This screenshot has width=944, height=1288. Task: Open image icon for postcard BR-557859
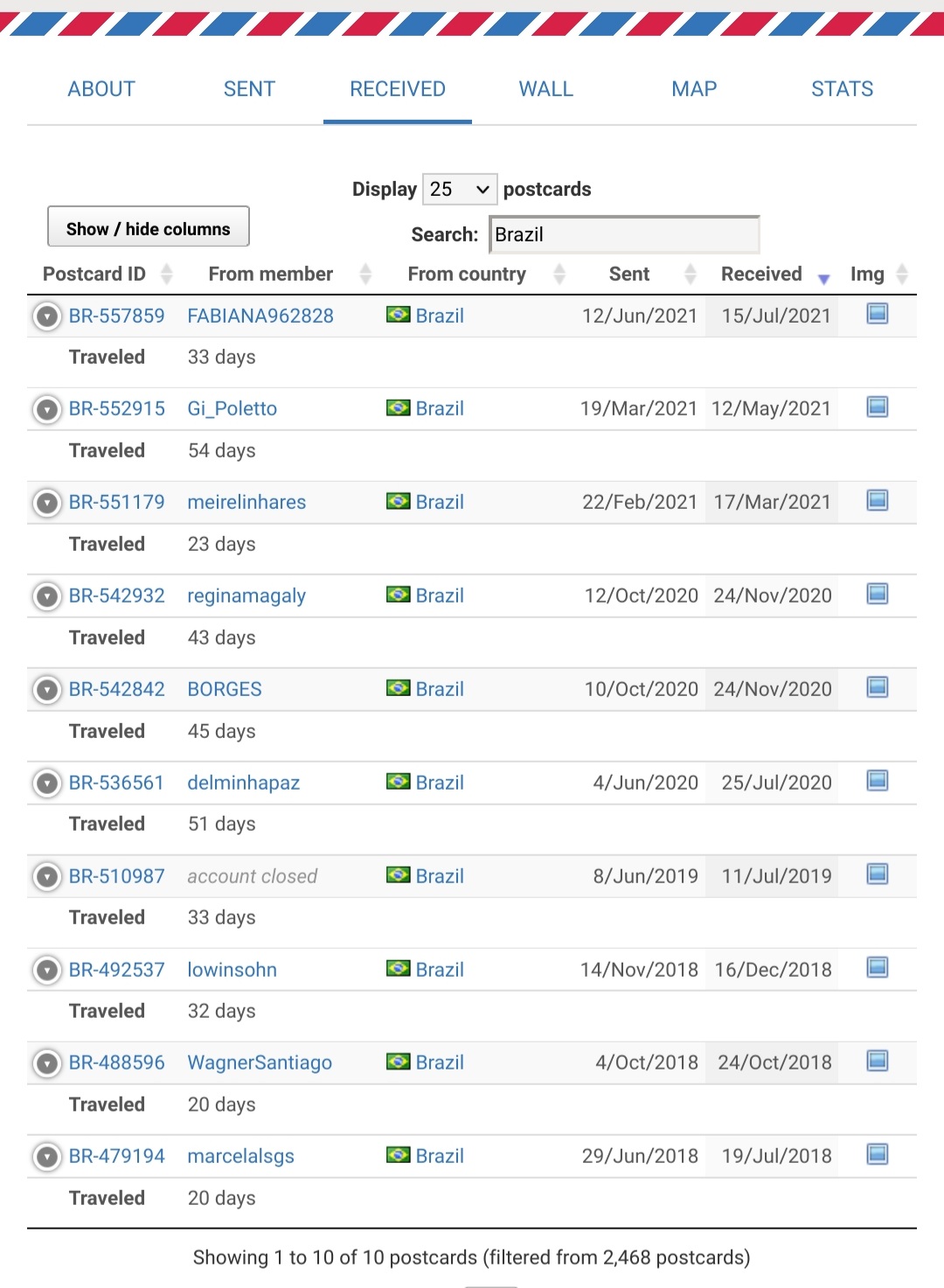tap(877, 314)
